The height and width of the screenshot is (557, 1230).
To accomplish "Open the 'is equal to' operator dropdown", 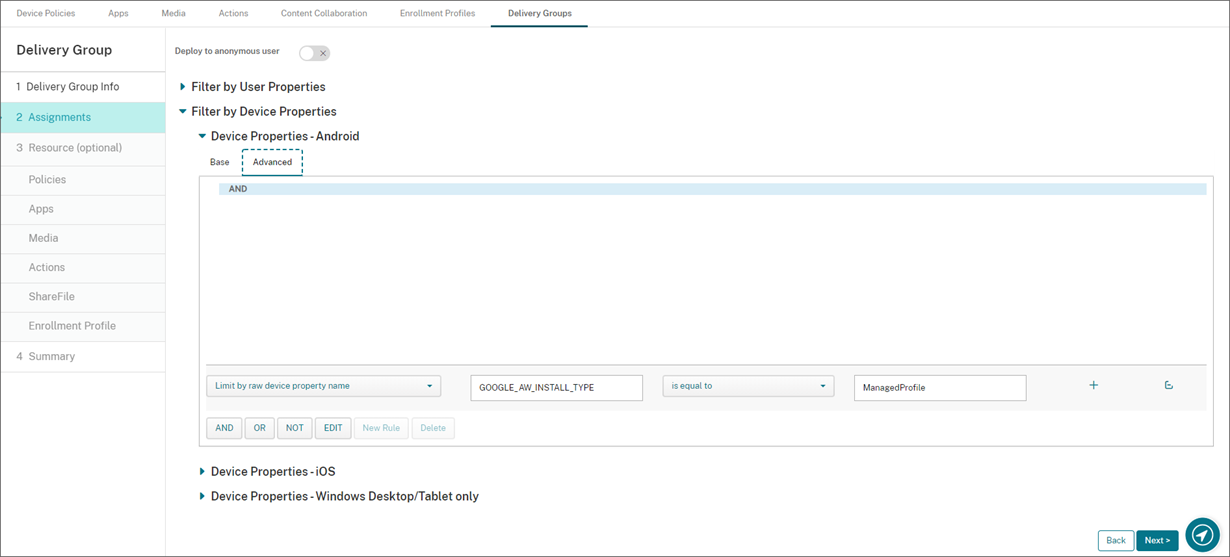I will point(748,386).
